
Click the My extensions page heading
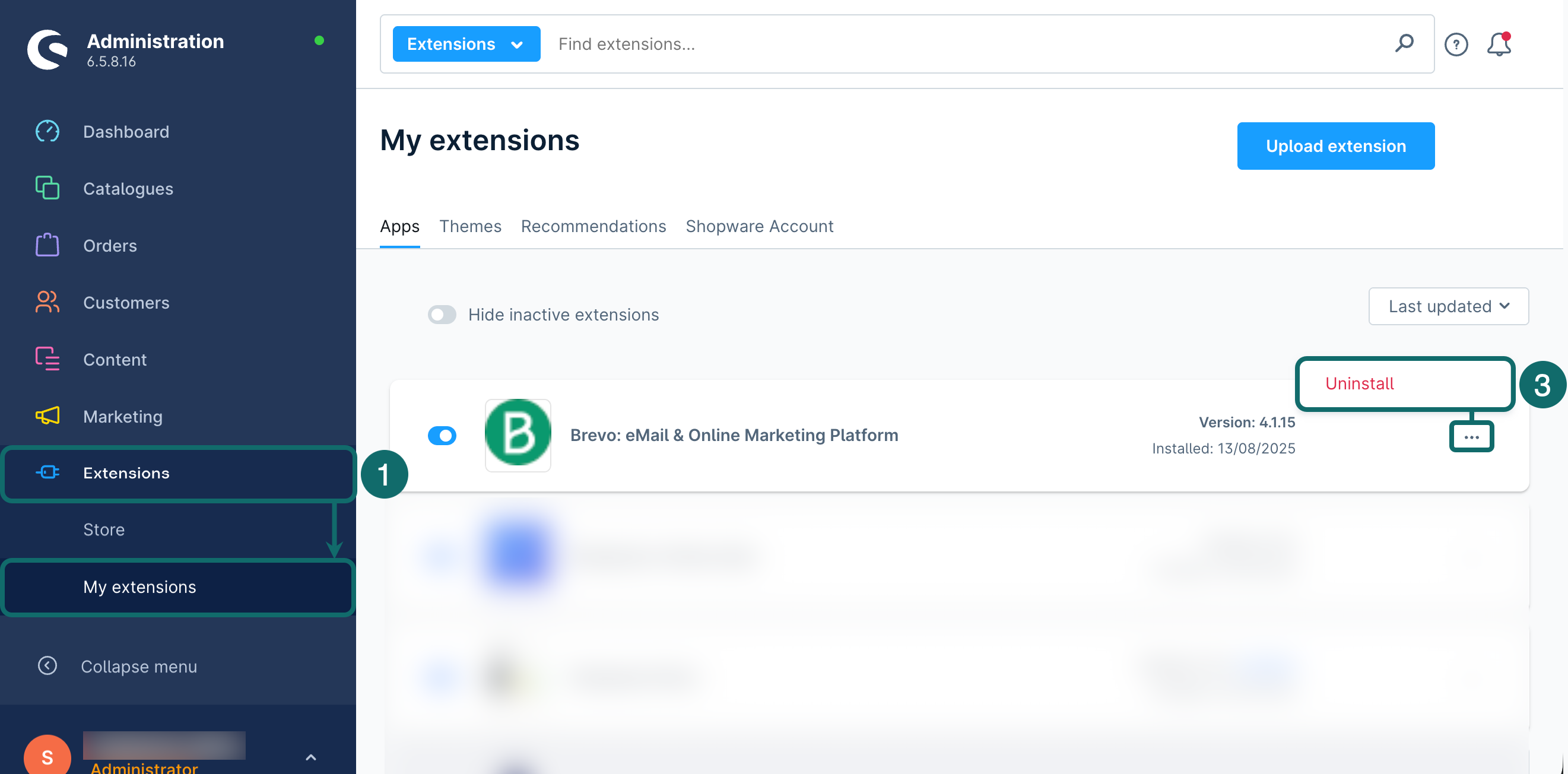point(480,140)
